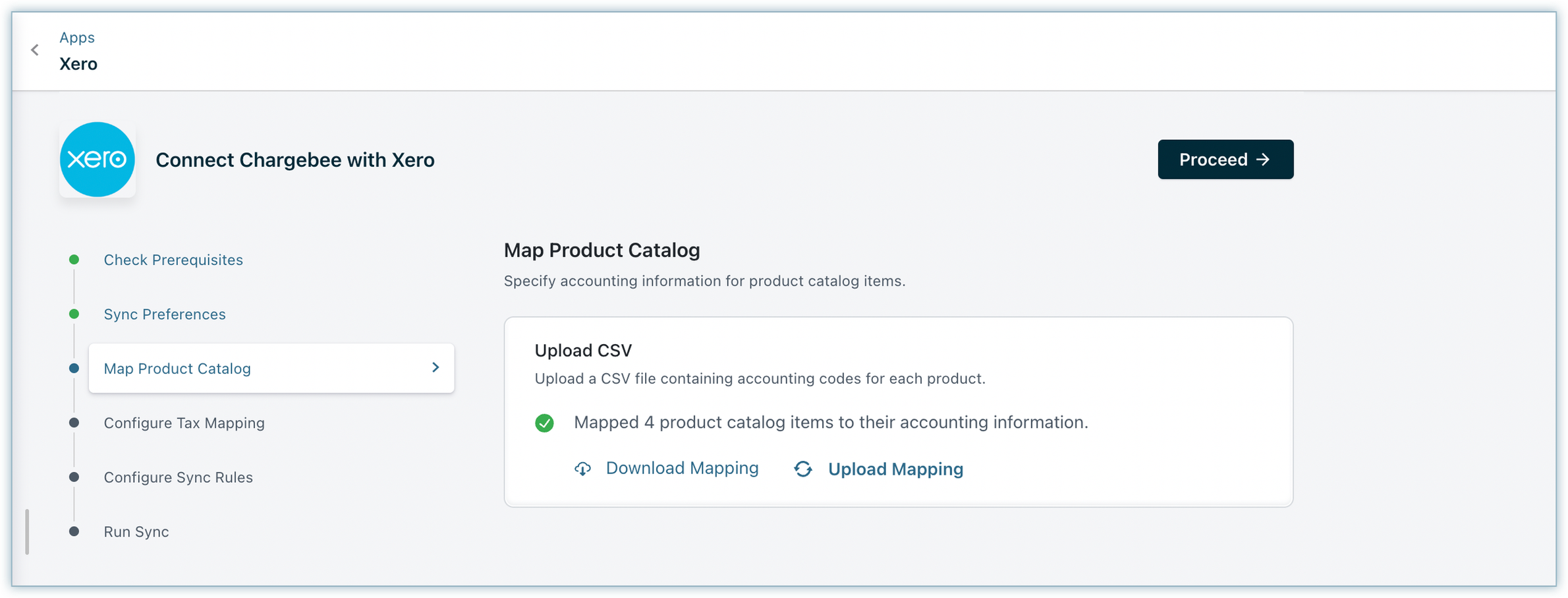Click the Upload Mapping link
1568x598 pixels.
[x=895, y=469]
